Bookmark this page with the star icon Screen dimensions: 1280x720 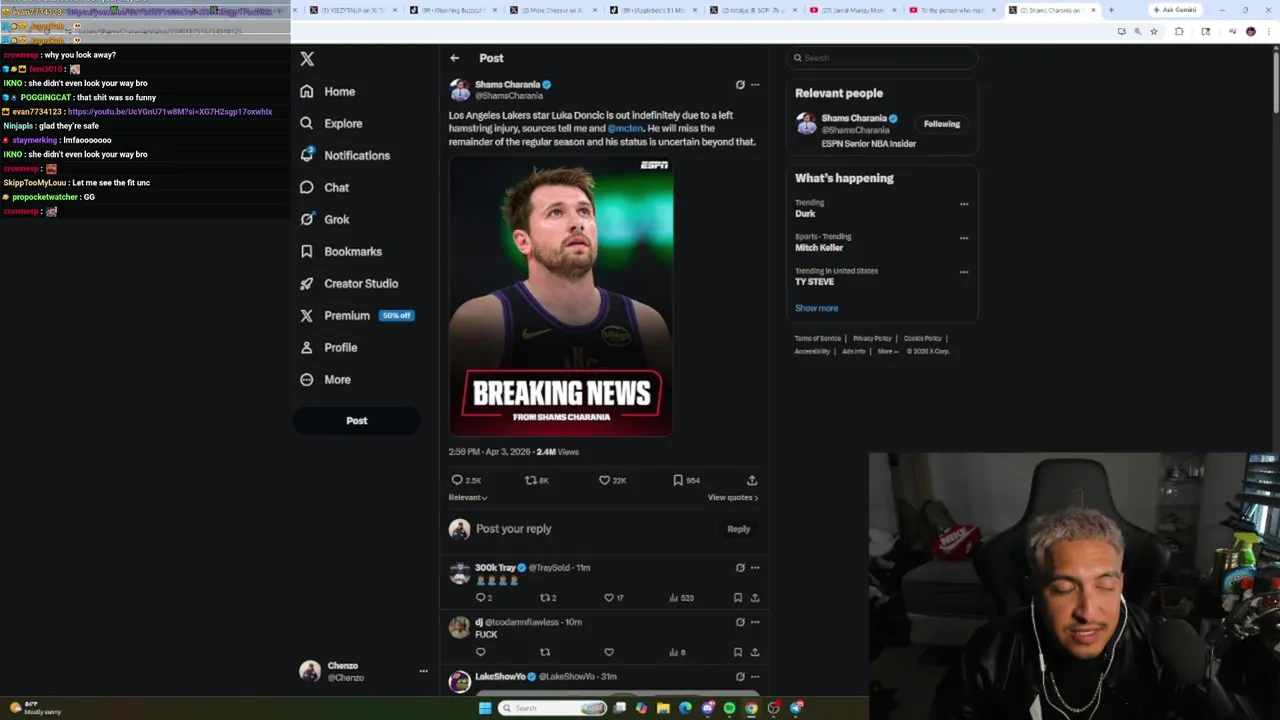click(1154, 31)
